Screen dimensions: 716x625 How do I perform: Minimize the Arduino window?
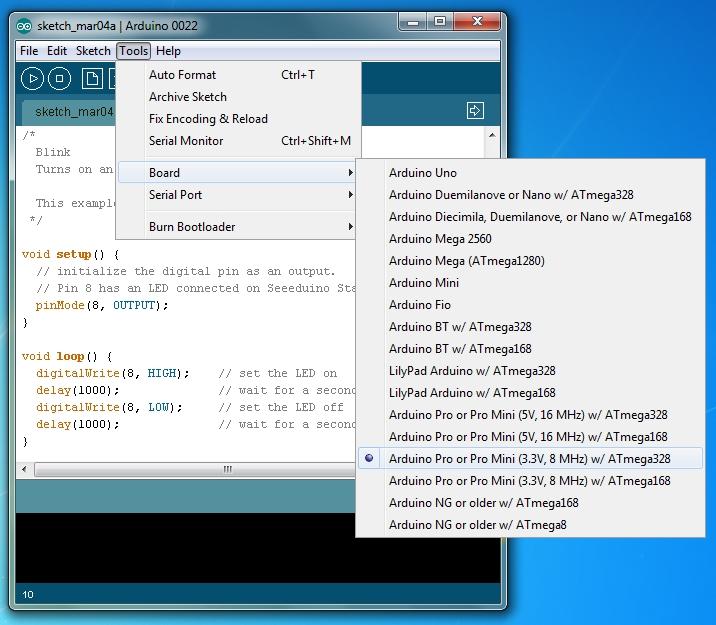(x=413, y=22)
